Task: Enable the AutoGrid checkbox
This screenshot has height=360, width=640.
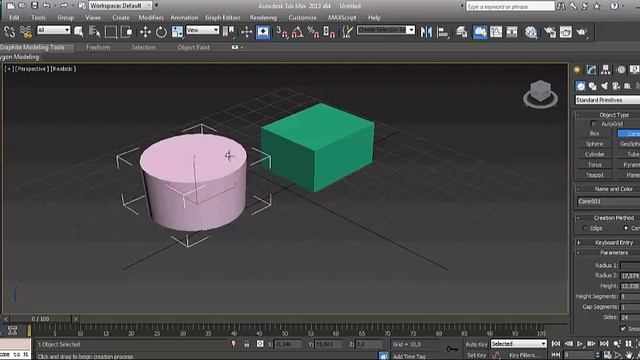Action: pyautogui.click(x=594, y=124)
